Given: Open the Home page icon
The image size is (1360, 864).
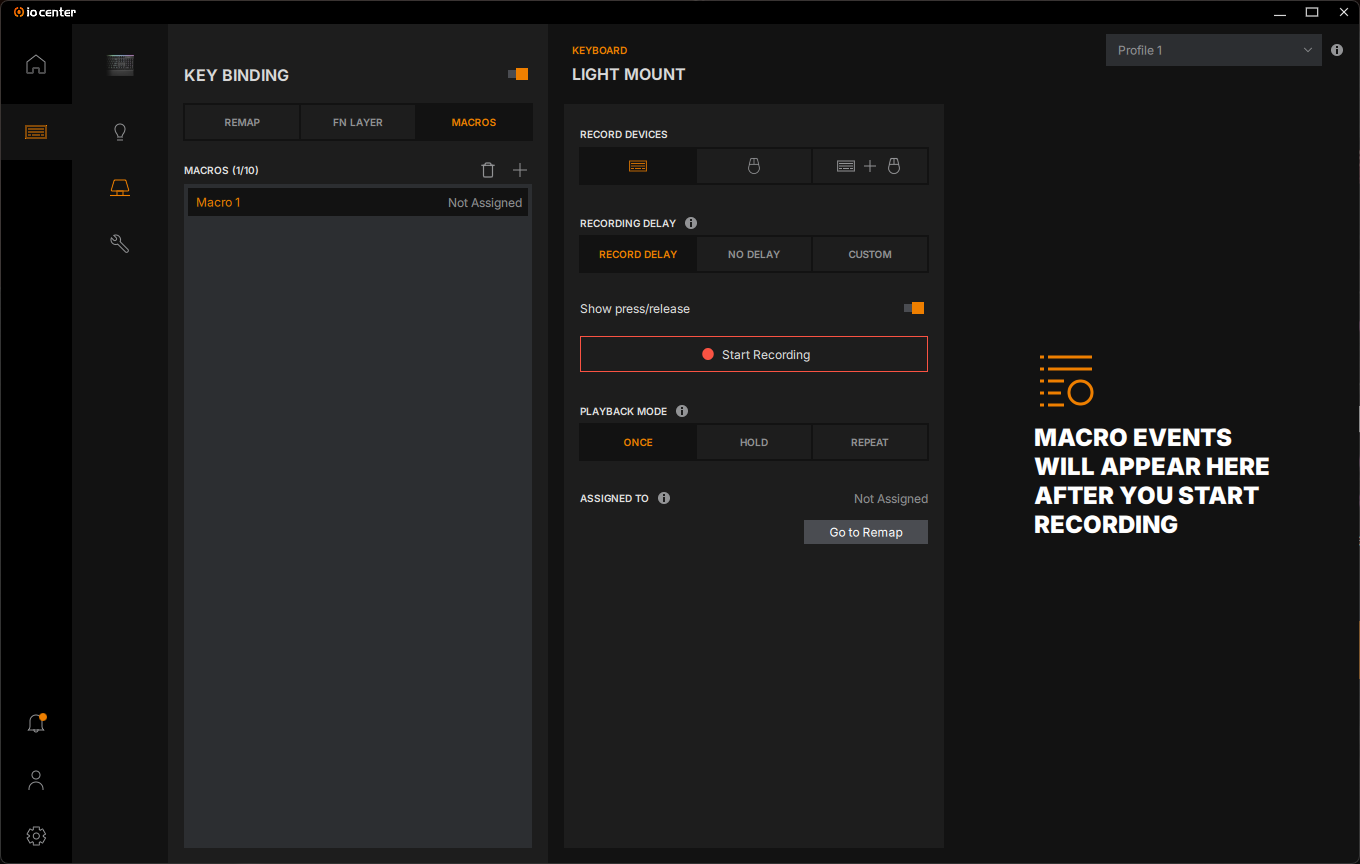Looking at the screenshot, I should coord(36,65).
